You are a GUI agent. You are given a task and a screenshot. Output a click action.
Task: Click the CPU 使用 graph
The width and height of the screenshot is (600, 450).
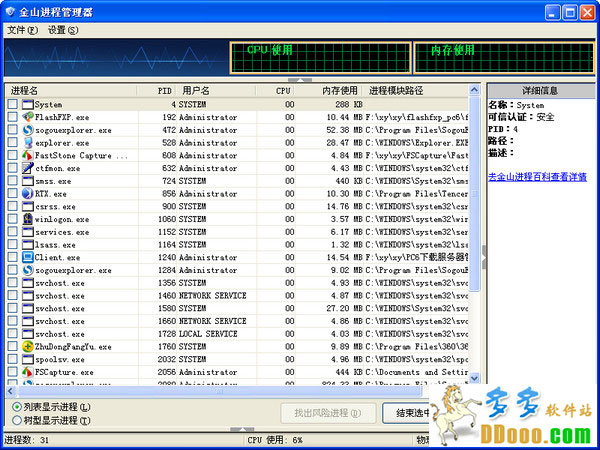point(321,57)
